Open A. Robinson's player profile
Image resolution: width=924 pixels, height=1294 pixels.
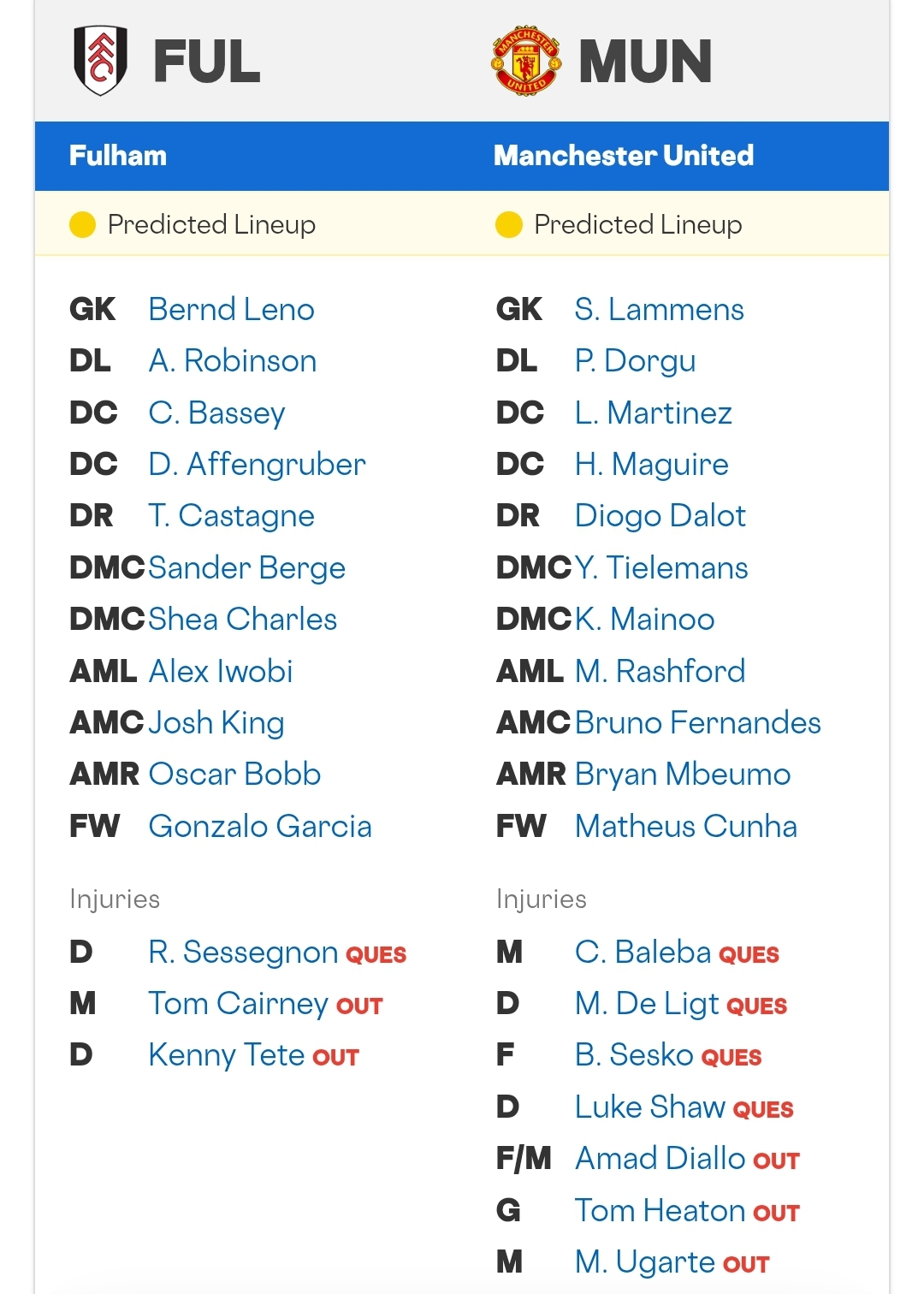(232, 360)
